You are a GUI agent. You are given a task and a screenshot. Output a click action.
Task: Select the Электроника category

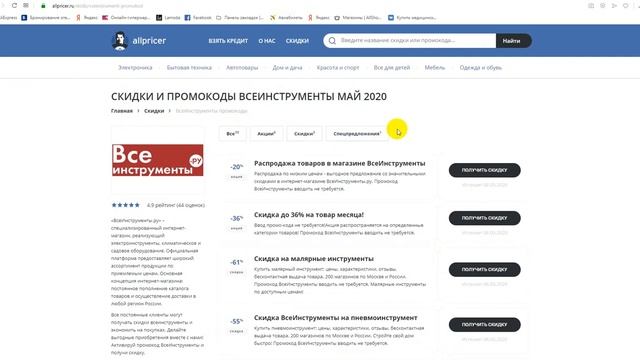135,68
